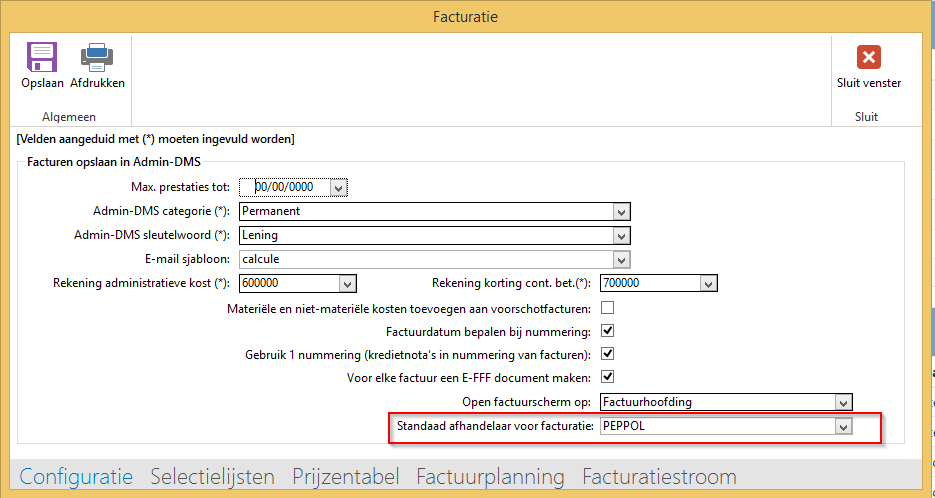Go to the Factuurplanning tab
The image size is (935, 498).
tap(490, 477)
